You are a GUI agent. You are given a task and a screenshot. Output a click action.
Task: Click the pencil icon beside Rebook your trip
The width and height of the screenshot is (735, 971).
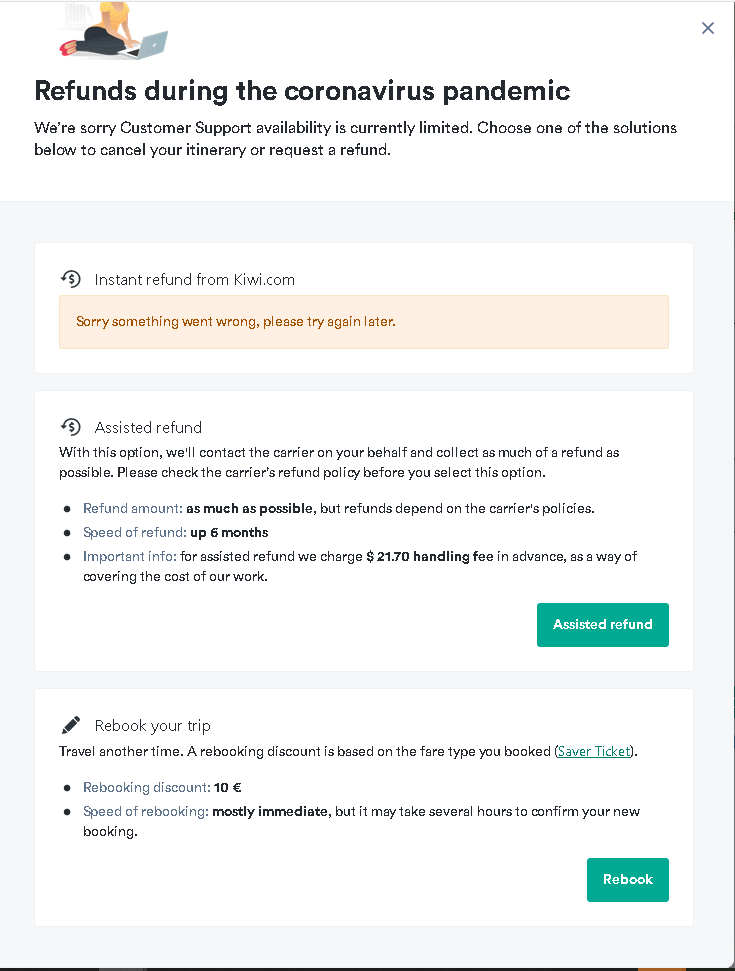71,725
